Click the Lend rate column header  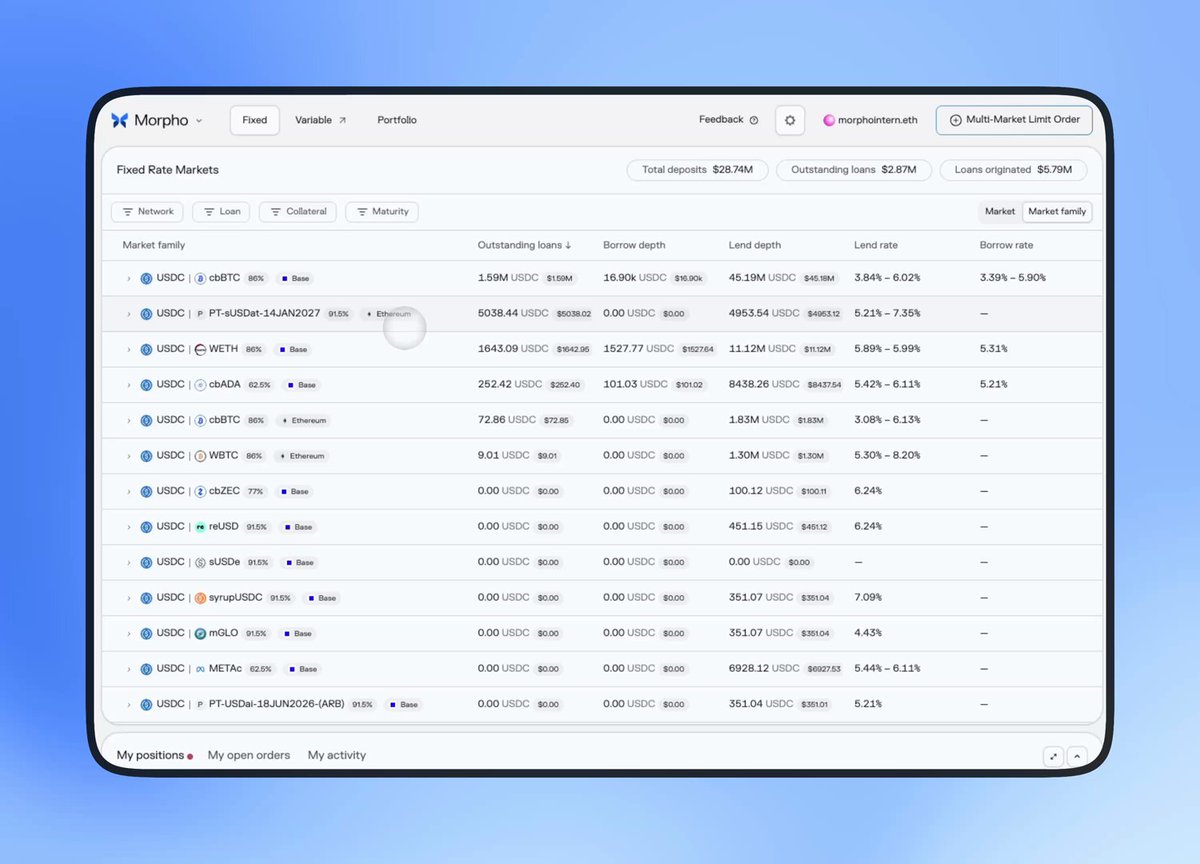pyautogui.click(x=874, y=245)
